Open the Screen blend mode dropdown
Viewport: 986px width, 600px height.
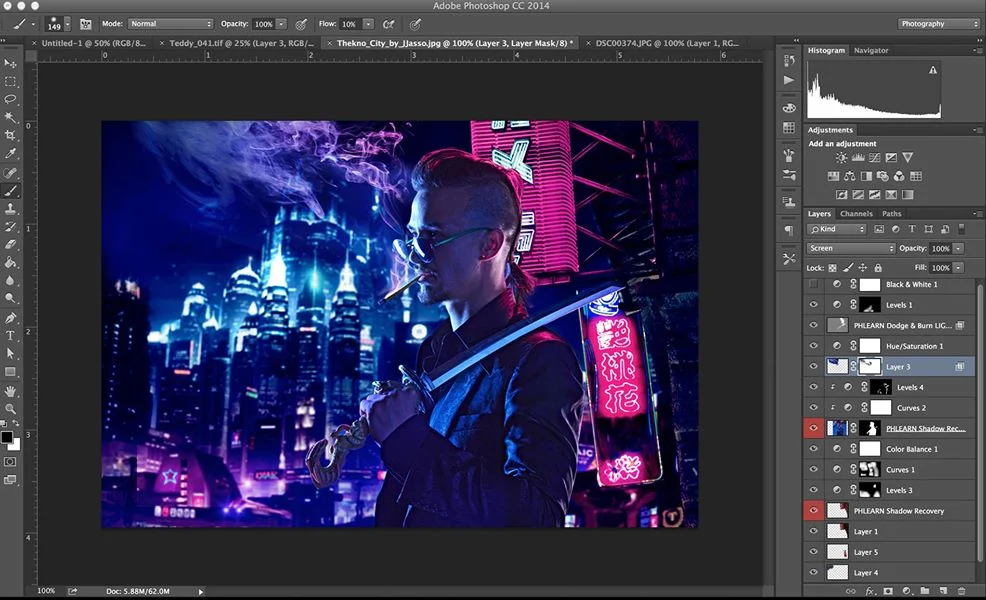[x=851, y=248]
